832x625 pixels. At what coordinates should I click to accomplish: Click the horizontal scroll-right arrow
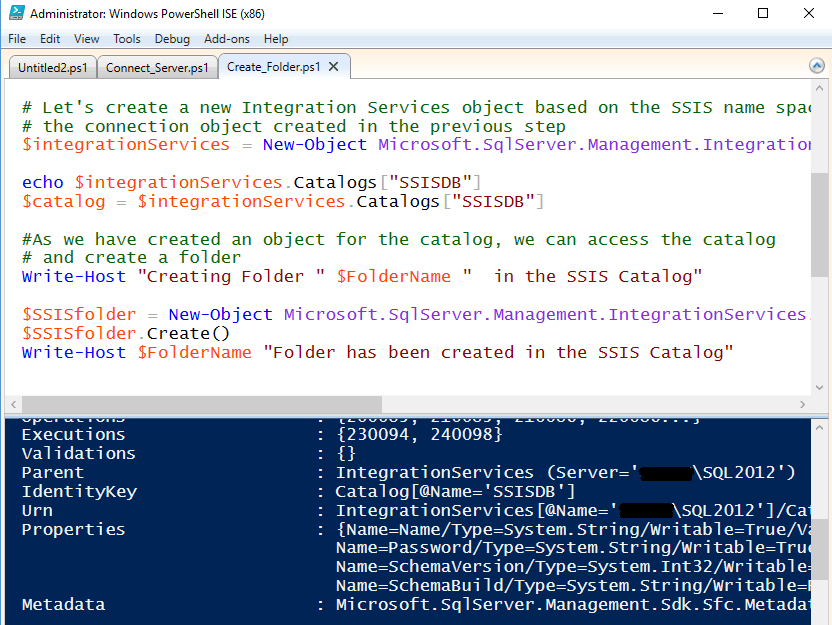click(x=802, y=404)
